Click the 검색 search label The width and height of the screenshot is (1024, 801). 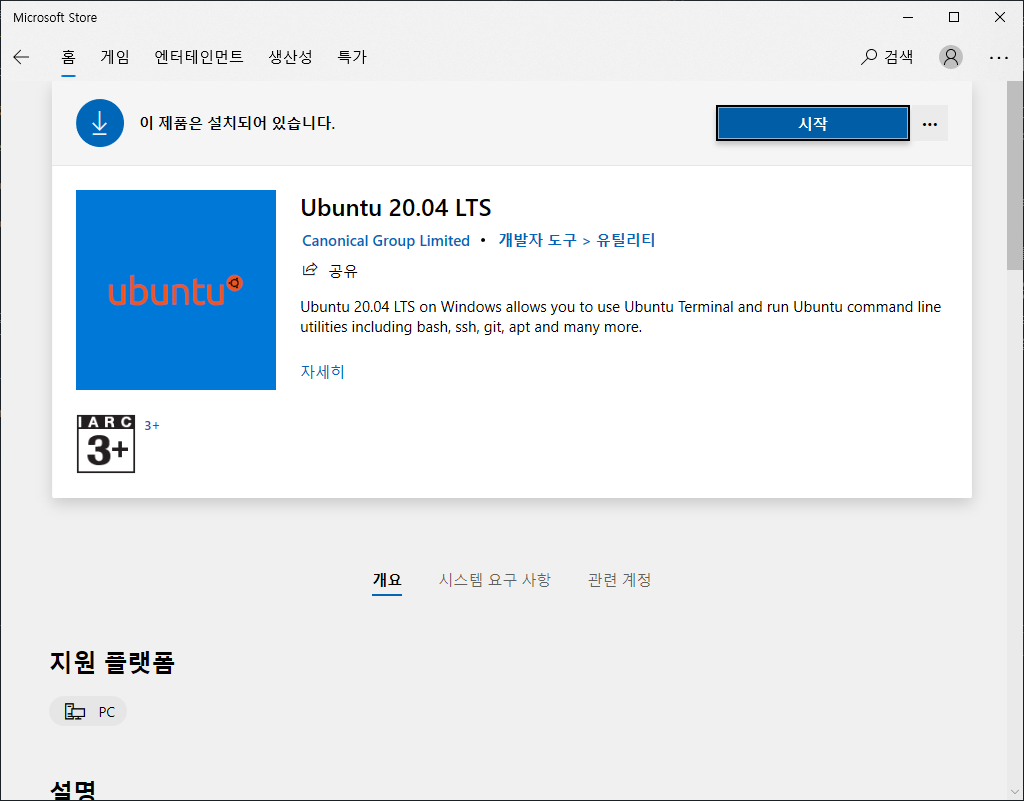(899, 57)
